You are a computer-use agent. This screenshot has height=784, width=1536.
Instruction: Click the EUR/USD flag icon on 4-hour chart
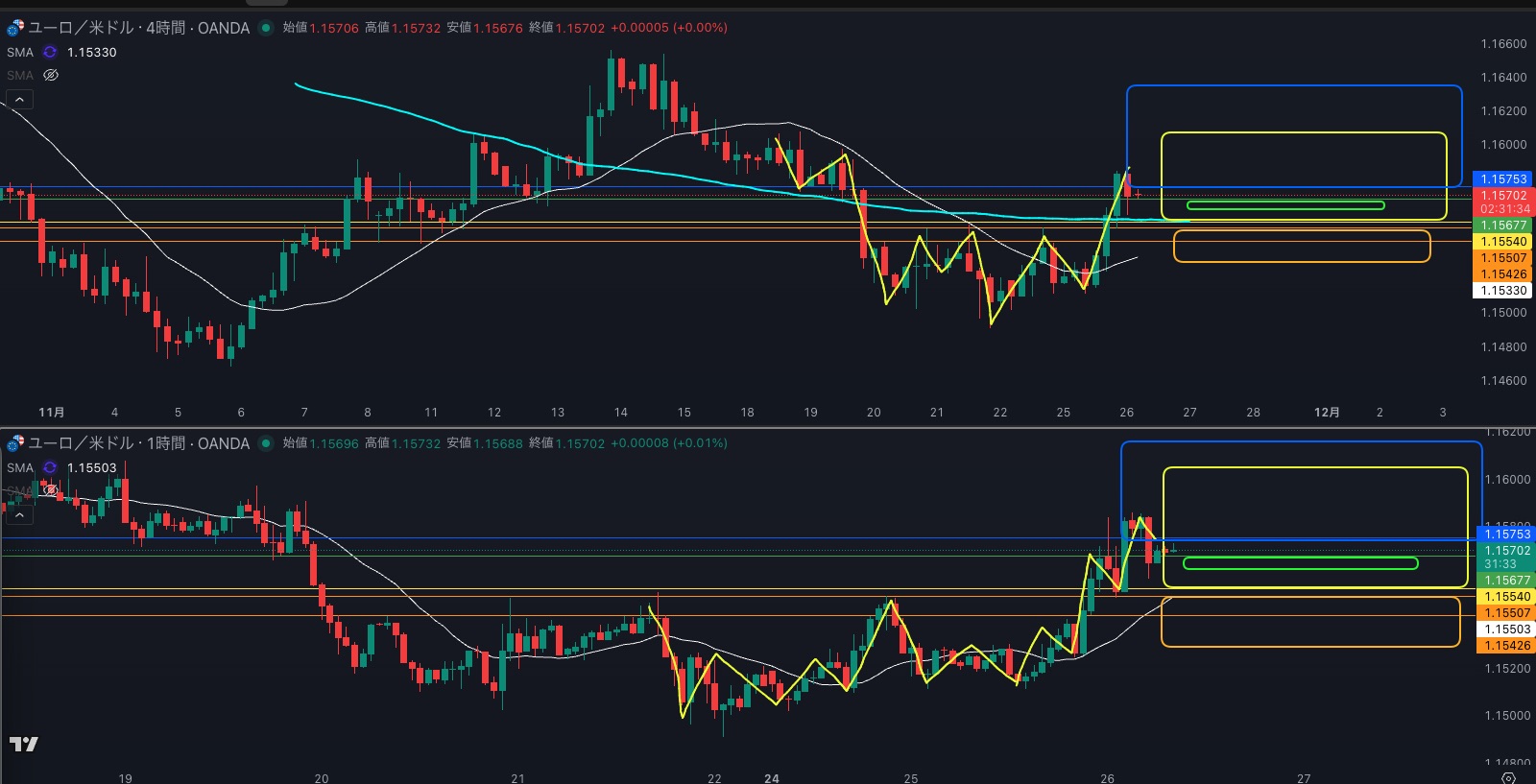click(14, 28)
